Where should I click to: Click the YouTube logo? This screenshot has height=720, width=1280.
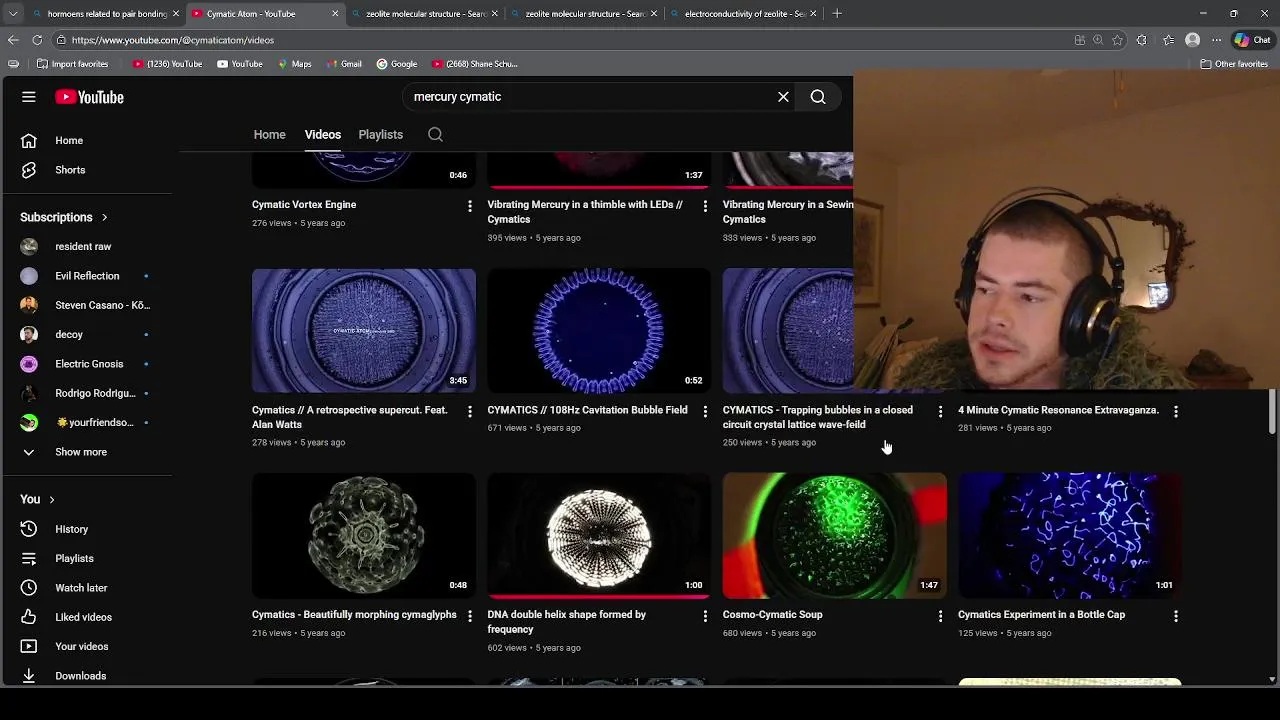(x=89, y=97)
